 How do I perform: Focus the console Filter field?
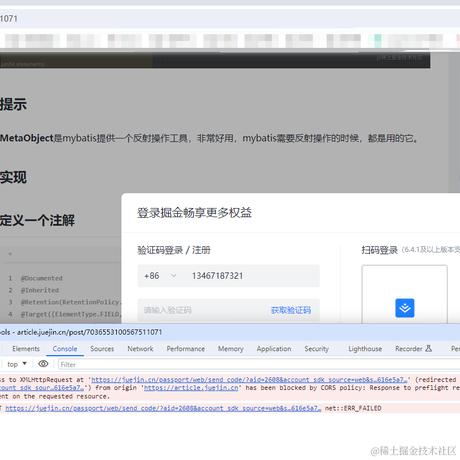(259, 364)
